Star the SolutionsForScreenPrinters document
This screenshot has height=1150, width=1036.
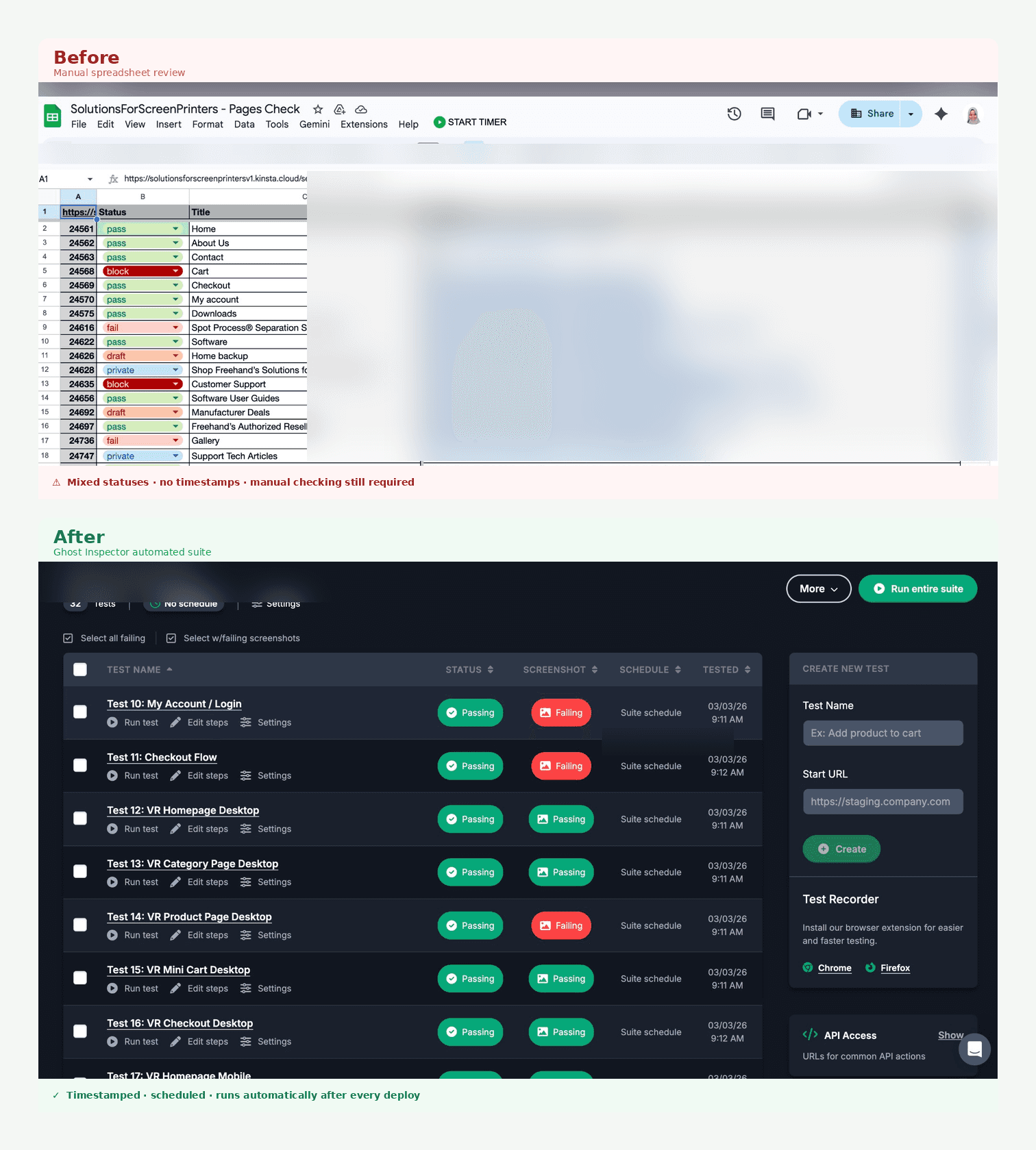pyautogui.click(x=318, y=110)
